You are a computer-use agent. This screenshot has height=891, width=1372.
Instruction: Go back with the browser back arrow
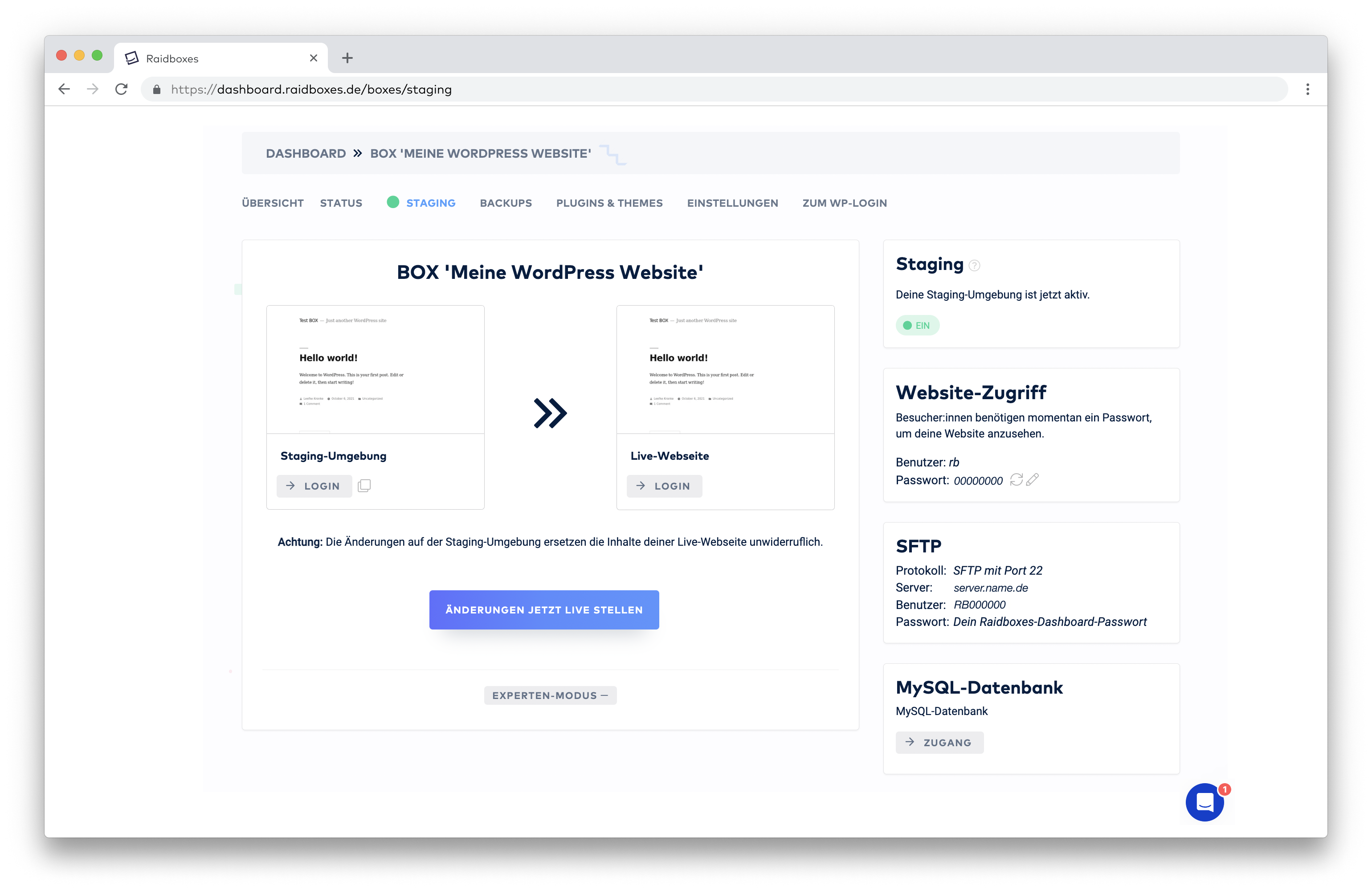(64, 90)
